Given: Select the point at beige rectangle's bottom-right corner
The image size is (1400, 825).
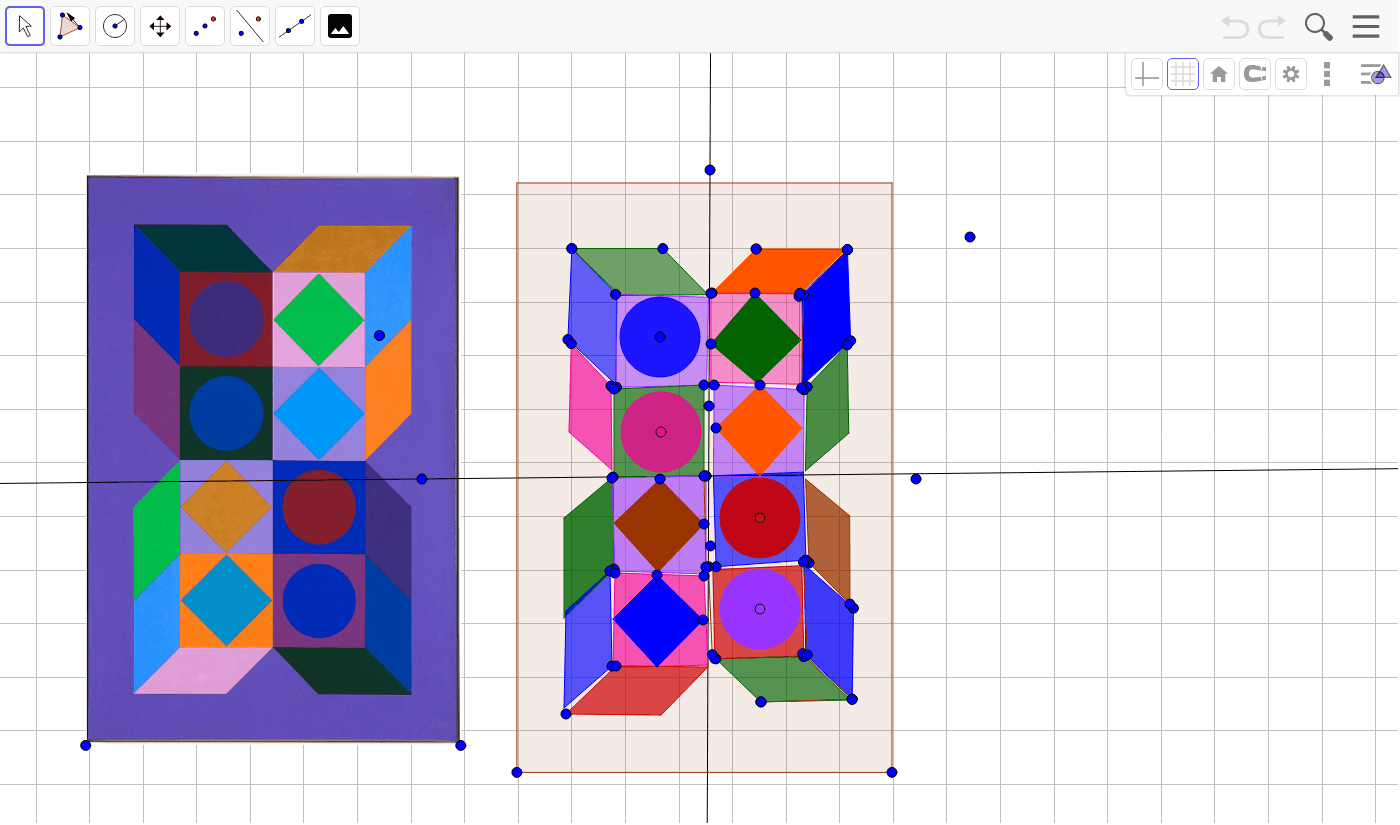Looking at the screenshot, I should click(892, 772).
